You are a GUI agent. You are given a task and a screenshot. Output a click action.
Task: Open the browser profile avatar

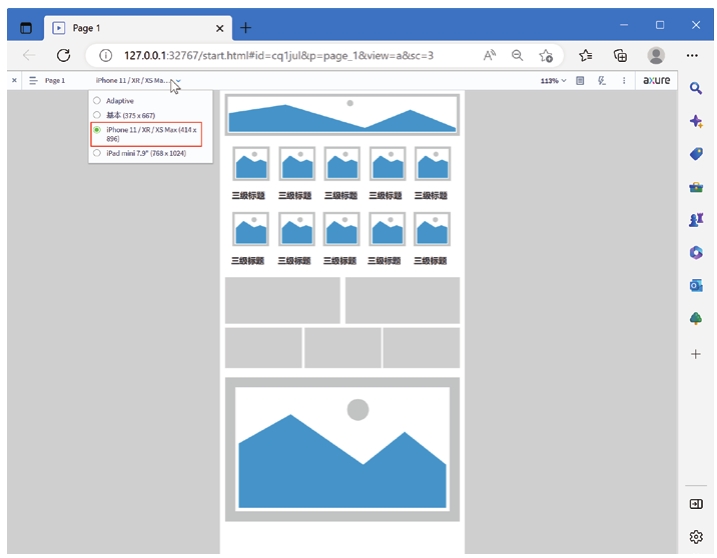[x=656, y=55]
